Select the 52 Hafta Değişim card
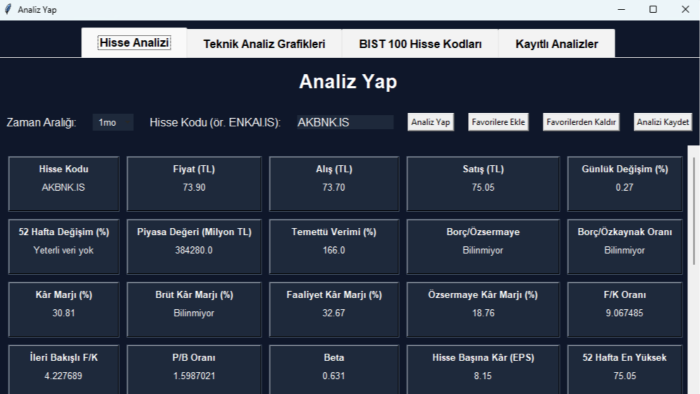Screen dimensions: 700x394 click(63, 246)
